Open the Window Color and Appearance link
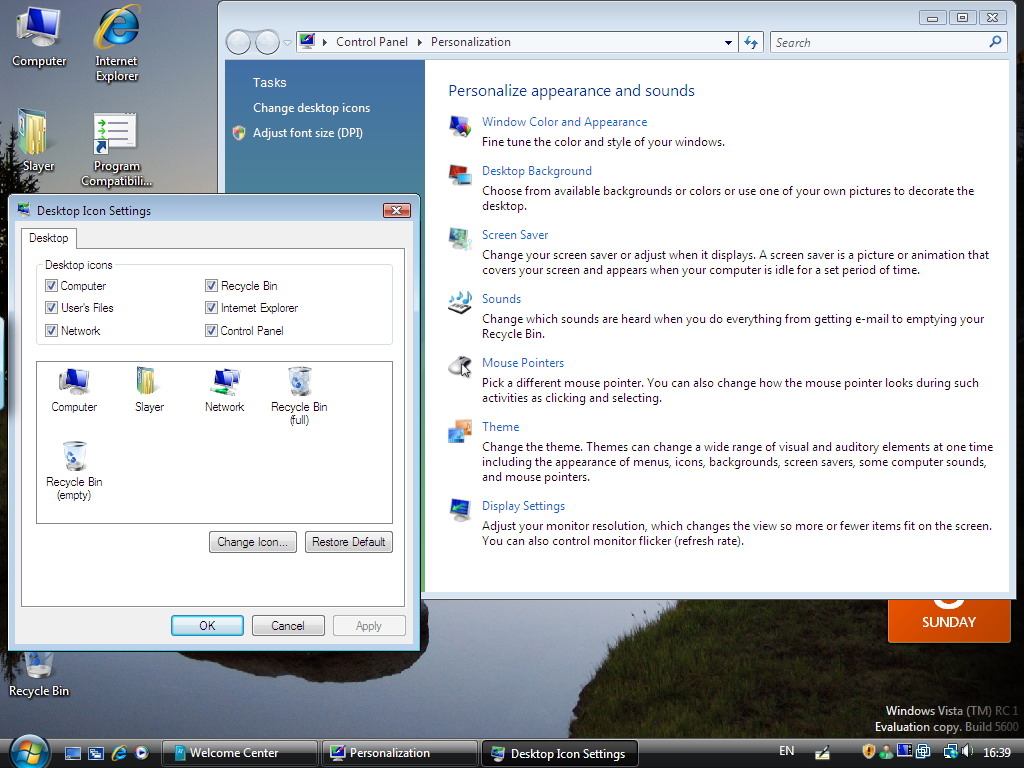This screenshot has width=1024, height=768. [564, 121]
